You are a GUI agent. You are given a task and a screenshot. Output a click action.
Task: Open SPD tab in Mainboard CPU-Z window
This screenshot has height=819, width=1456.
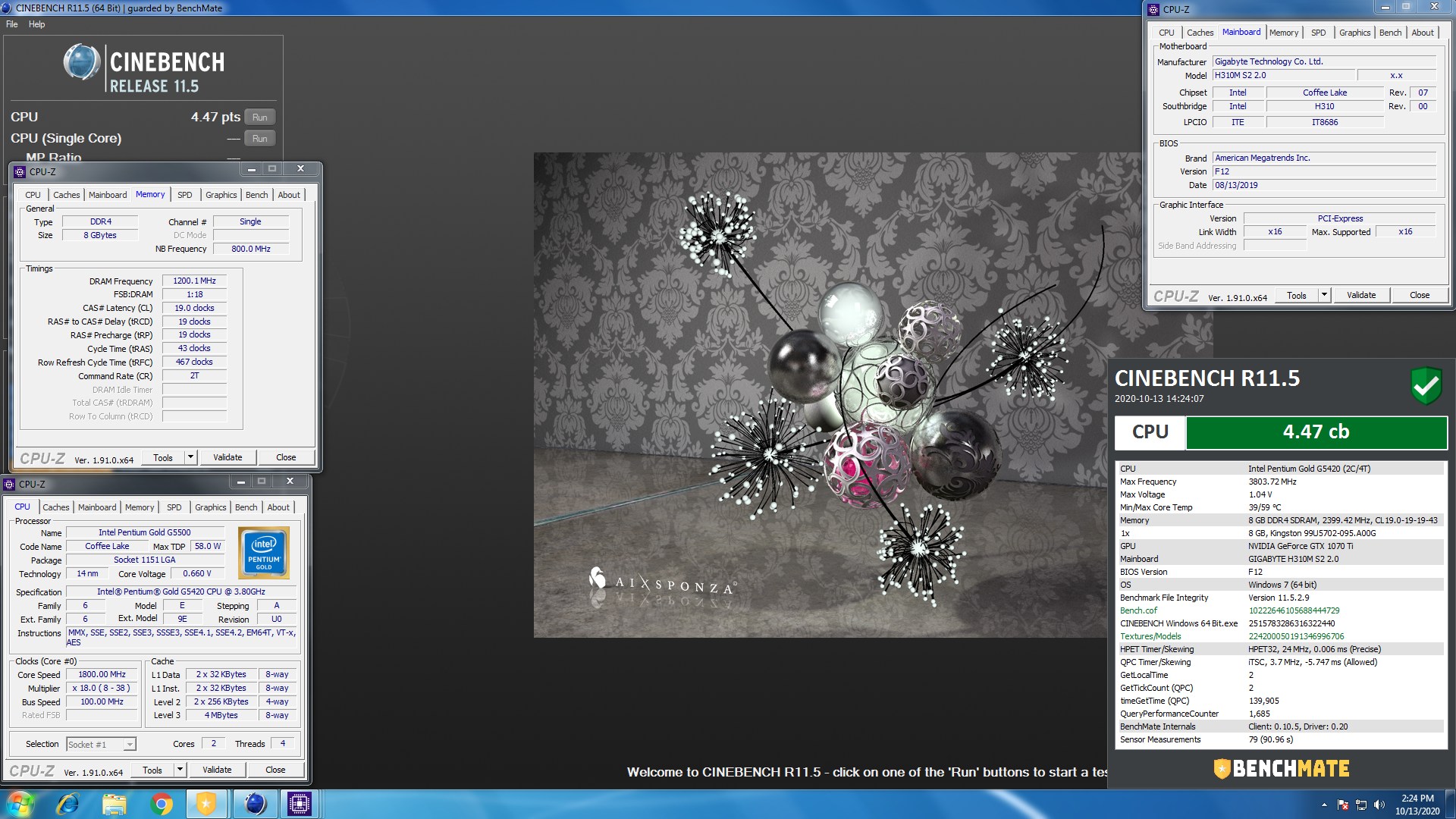tap(1319, 33)
